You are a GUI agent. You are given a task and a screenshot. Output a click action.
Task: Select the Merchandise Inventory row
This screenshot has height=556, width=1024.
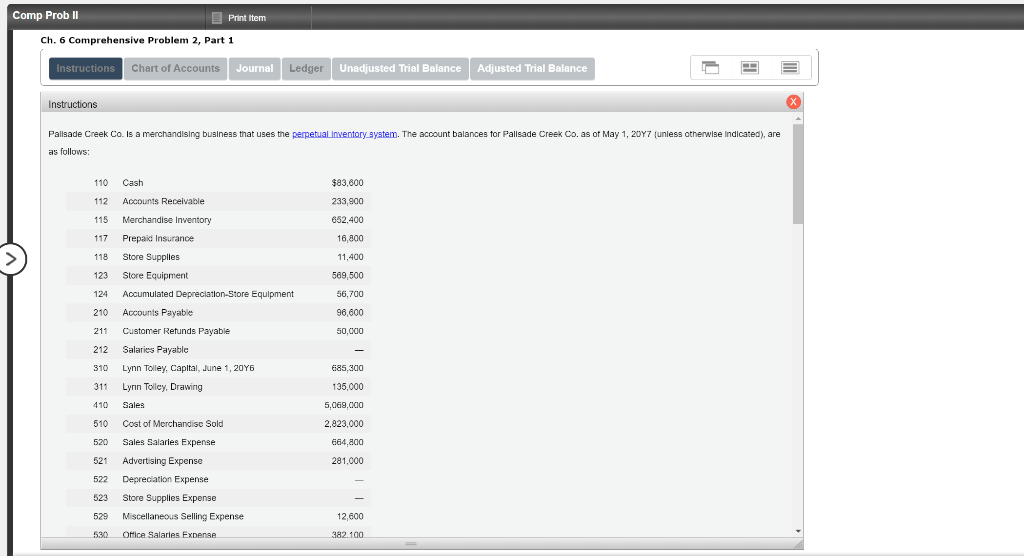(x=218, y=220)
